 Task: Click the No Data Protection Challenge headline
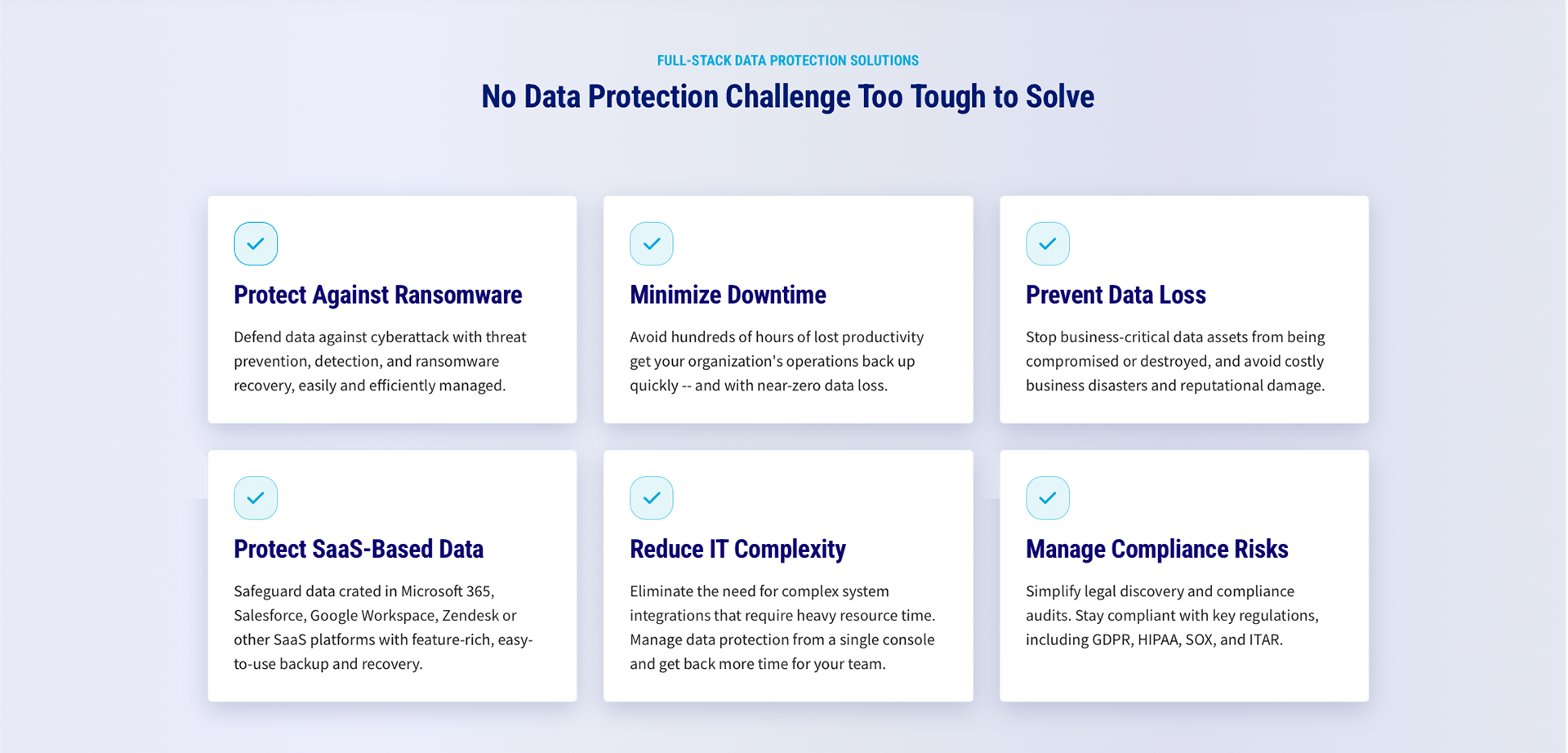click(787, 96)
